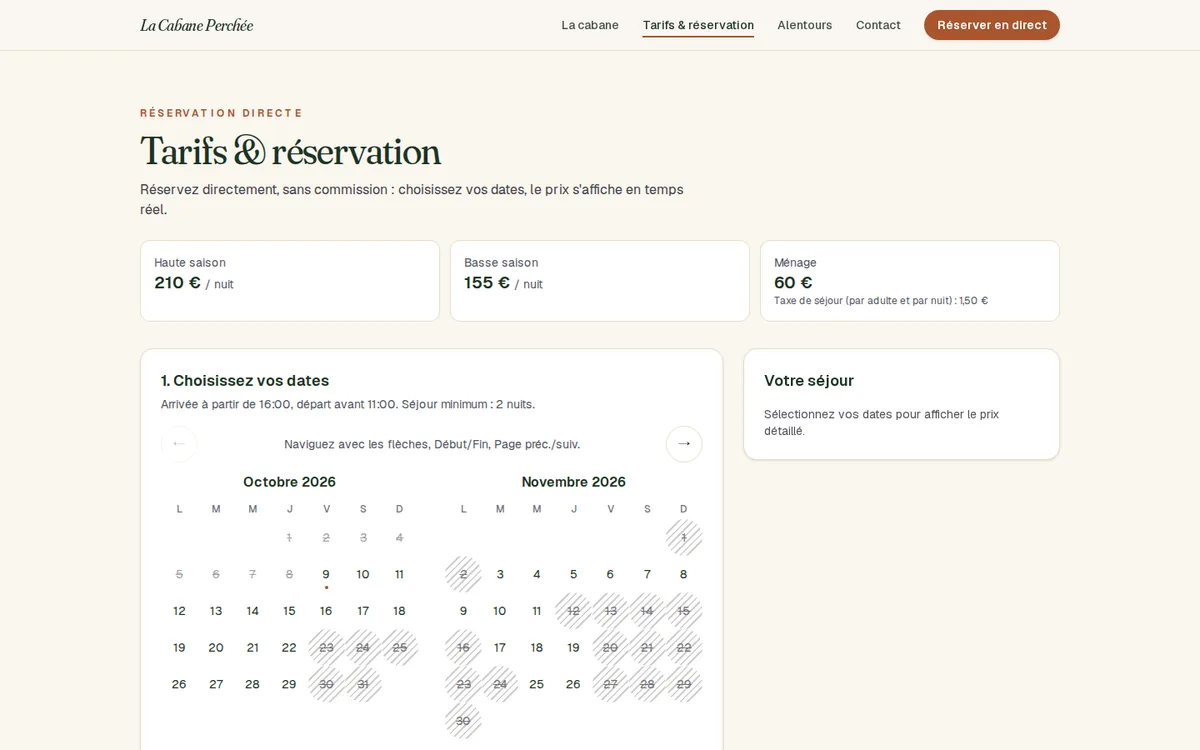The height and width of the screenshot is (750, 1200).
Task: Open La Cabane Perchée home logo
Action: (197, 25)
